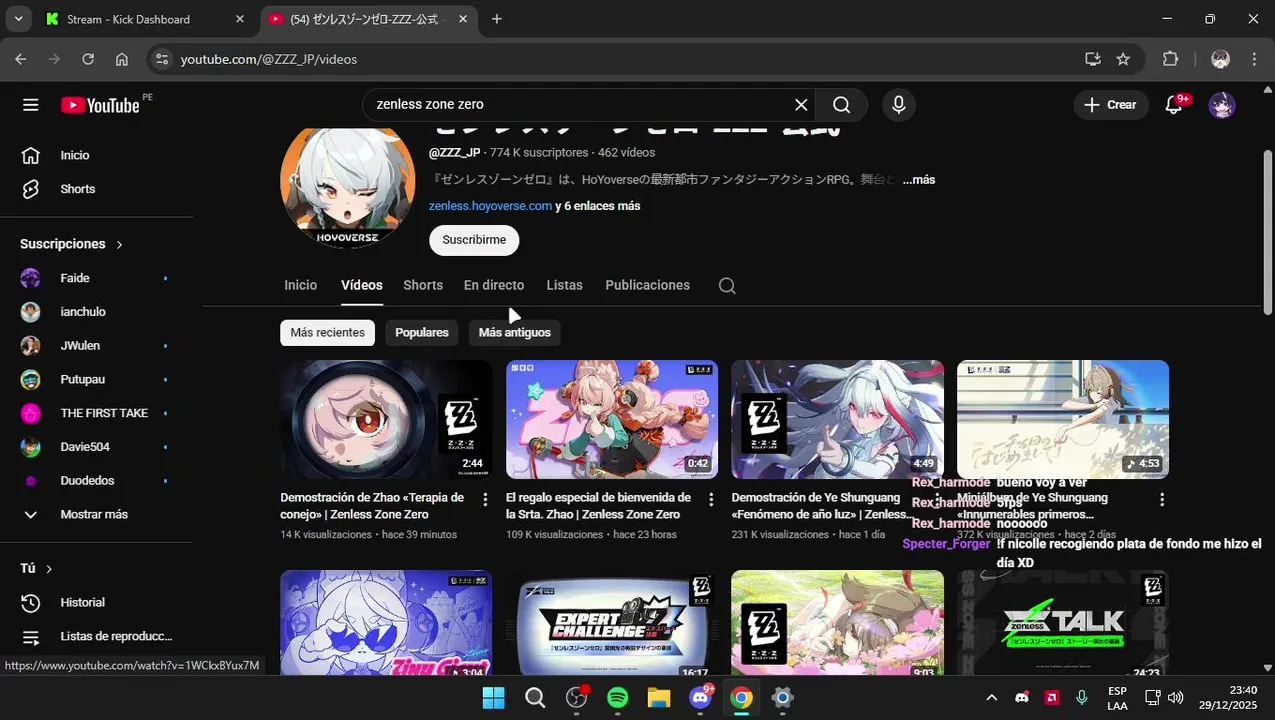Search within channel using magnifier icon
This screenshot has height=720, width=1275.
tap(727, 286)
